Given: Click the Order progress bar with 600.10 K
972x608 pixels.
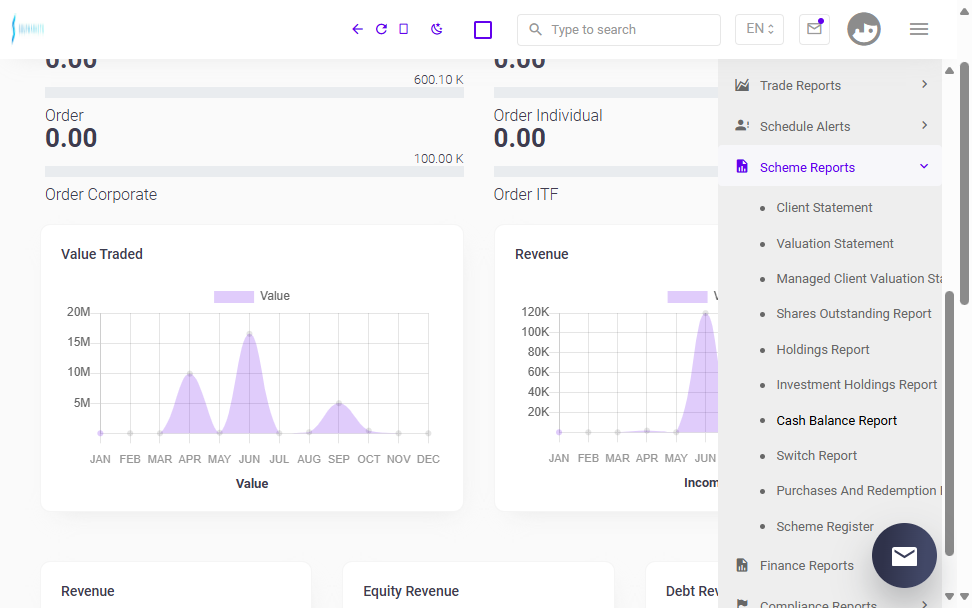Looking at the screenshot, I should pos(254,92).
